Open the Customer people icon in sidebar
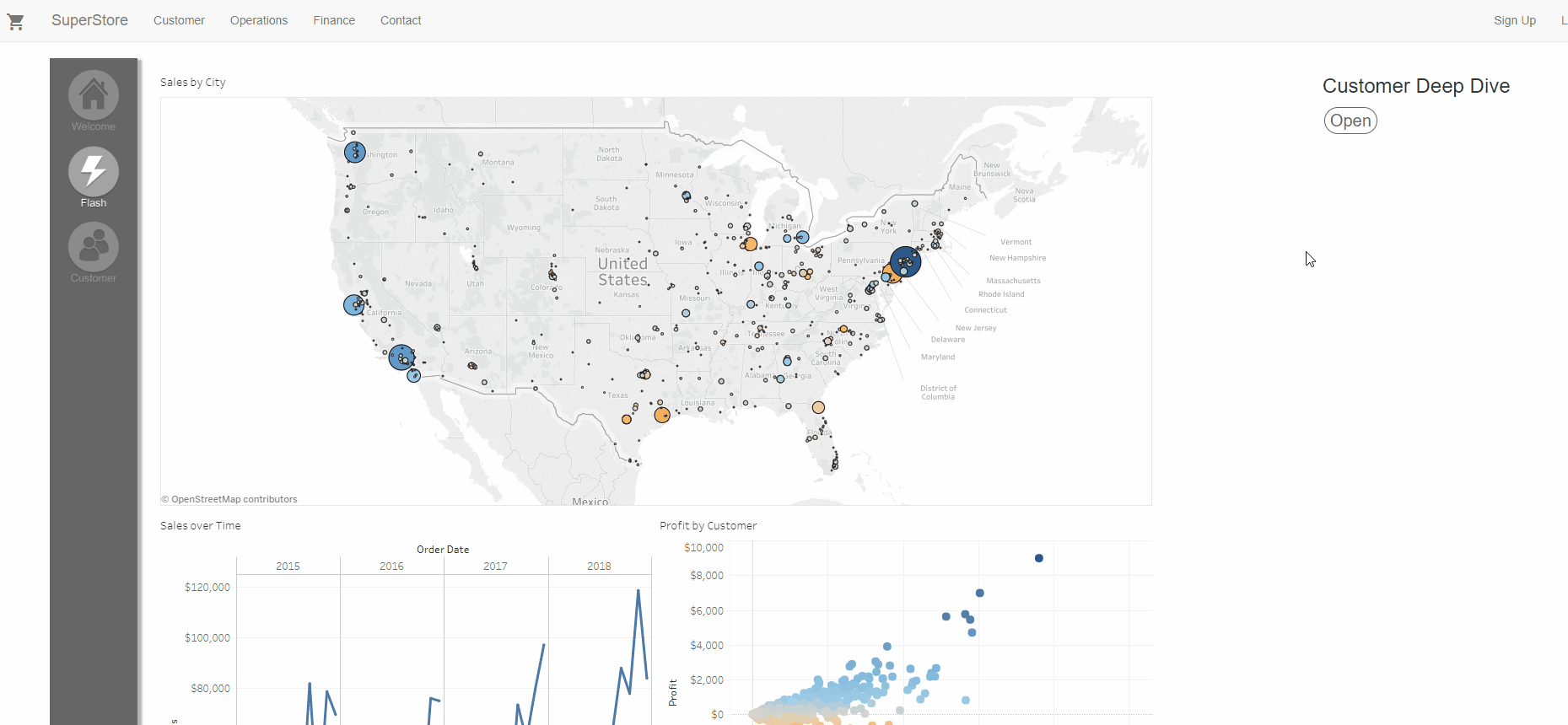Image resolution: width=1568 pixels, height=725 pixels. point(94,246)
